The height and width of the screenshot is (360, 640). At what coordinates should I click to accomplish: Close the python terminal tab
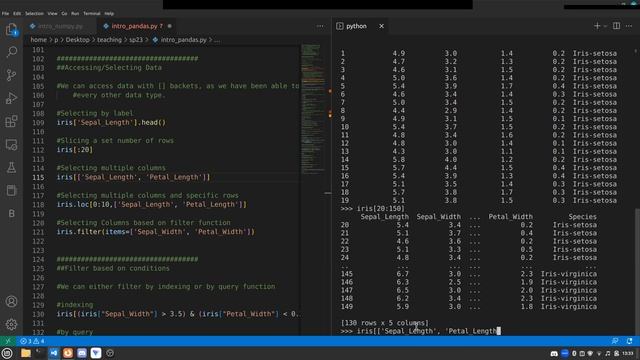(x=381, y=26)
